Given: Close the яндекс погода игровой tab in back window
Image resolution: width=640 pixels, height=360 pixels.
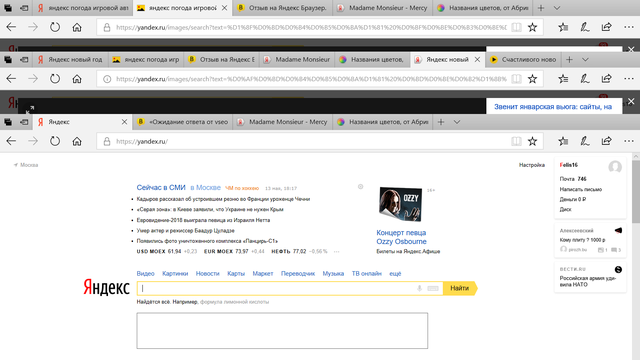Looking at the screenshot, I should click(224, 8).
